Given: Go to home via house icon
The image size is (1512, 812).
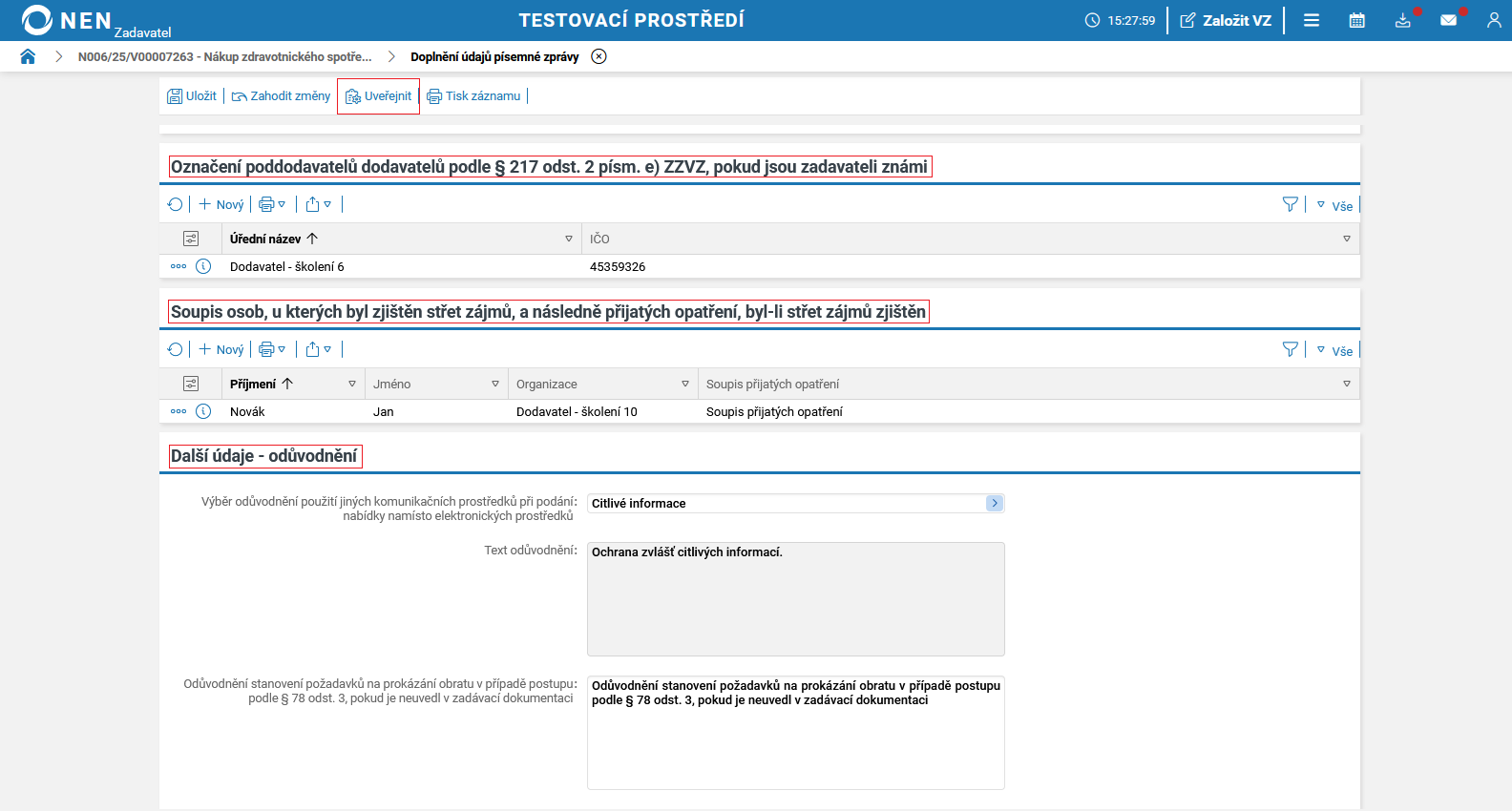Looking at the screenshot, I should 28,56.
